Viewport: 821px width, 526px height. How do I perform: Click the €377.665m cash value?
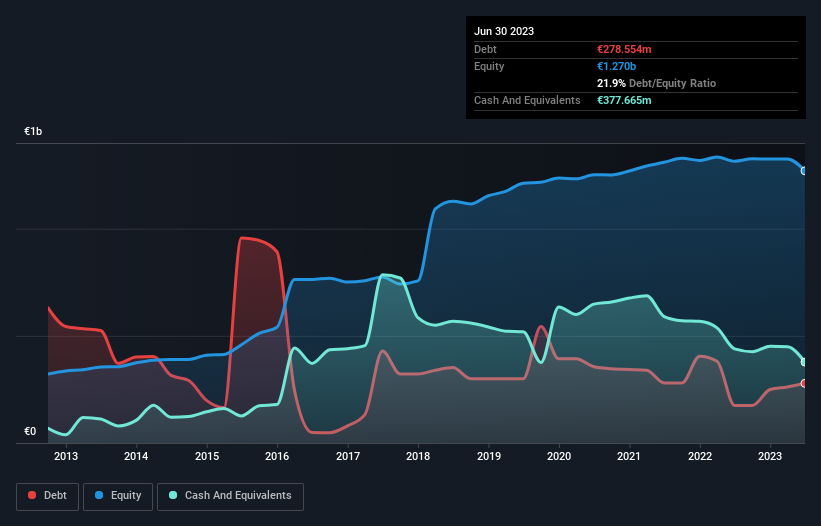pyautogui.click(x=624, y=100)
